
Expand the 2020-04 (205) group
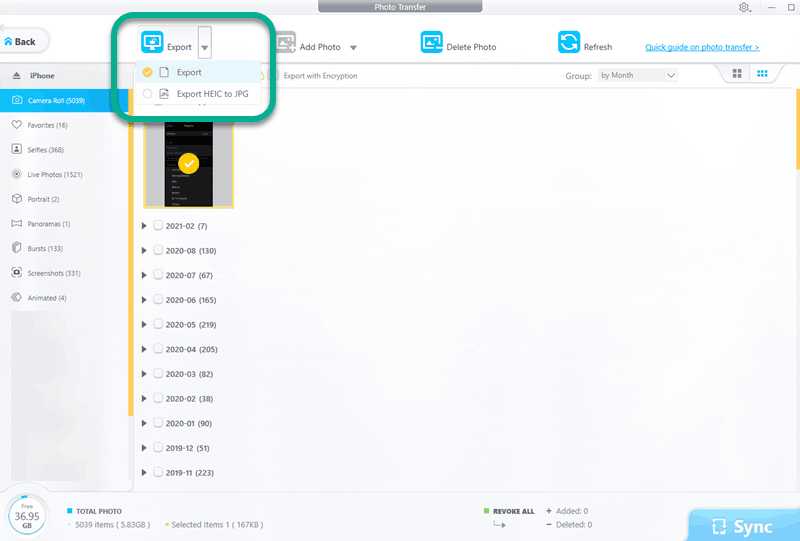144,349
